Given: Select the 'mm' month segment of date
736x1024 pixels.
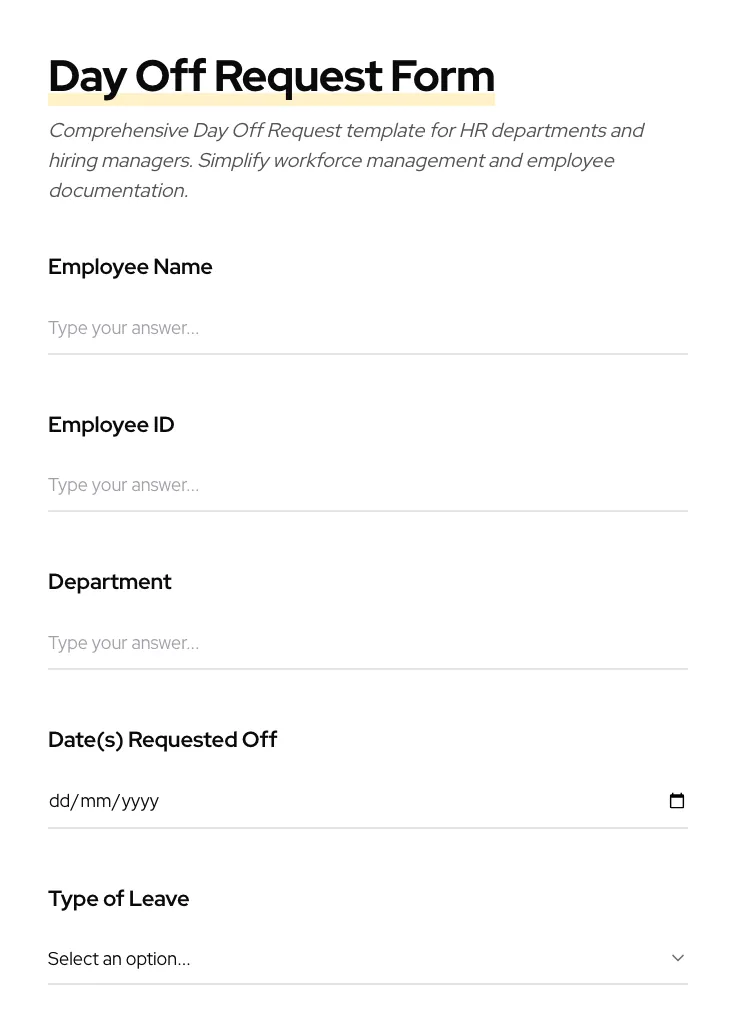Looking at the screenshot, I should [x=96, y=801].
